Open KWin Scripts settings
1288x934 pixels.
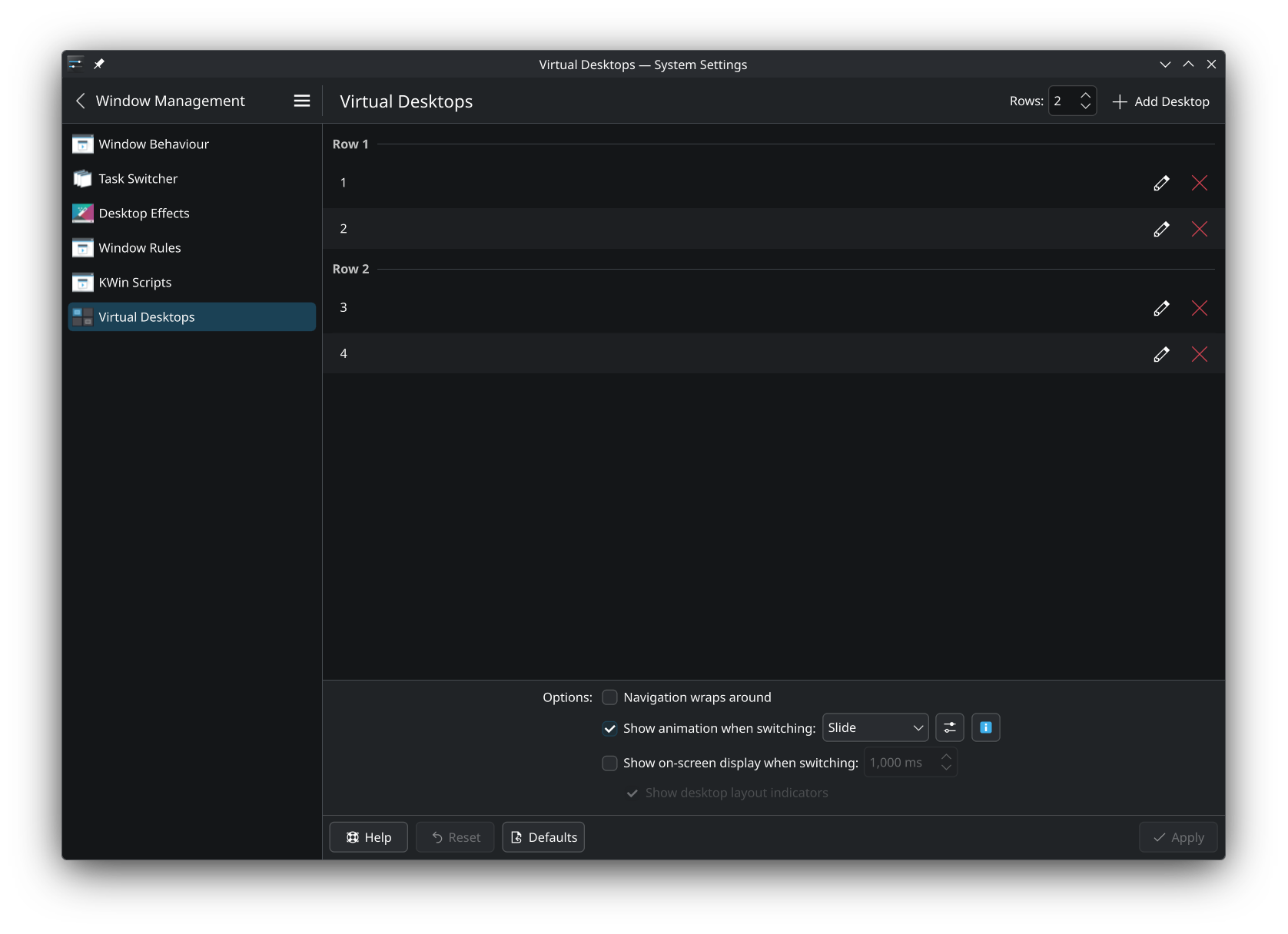192,283
